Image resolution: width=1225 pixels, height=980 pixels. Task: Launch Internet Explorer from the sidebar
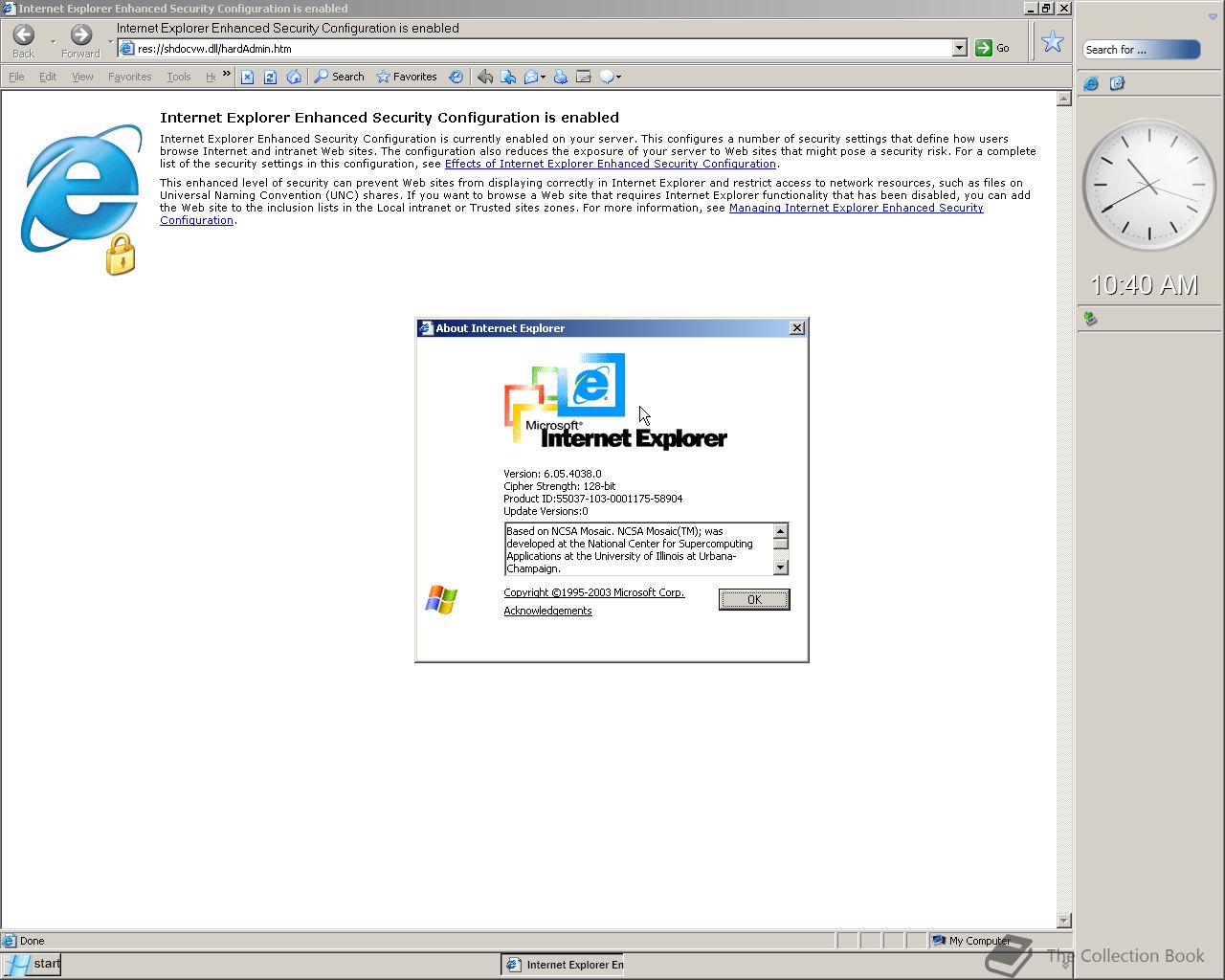(x=1091, y=84)
